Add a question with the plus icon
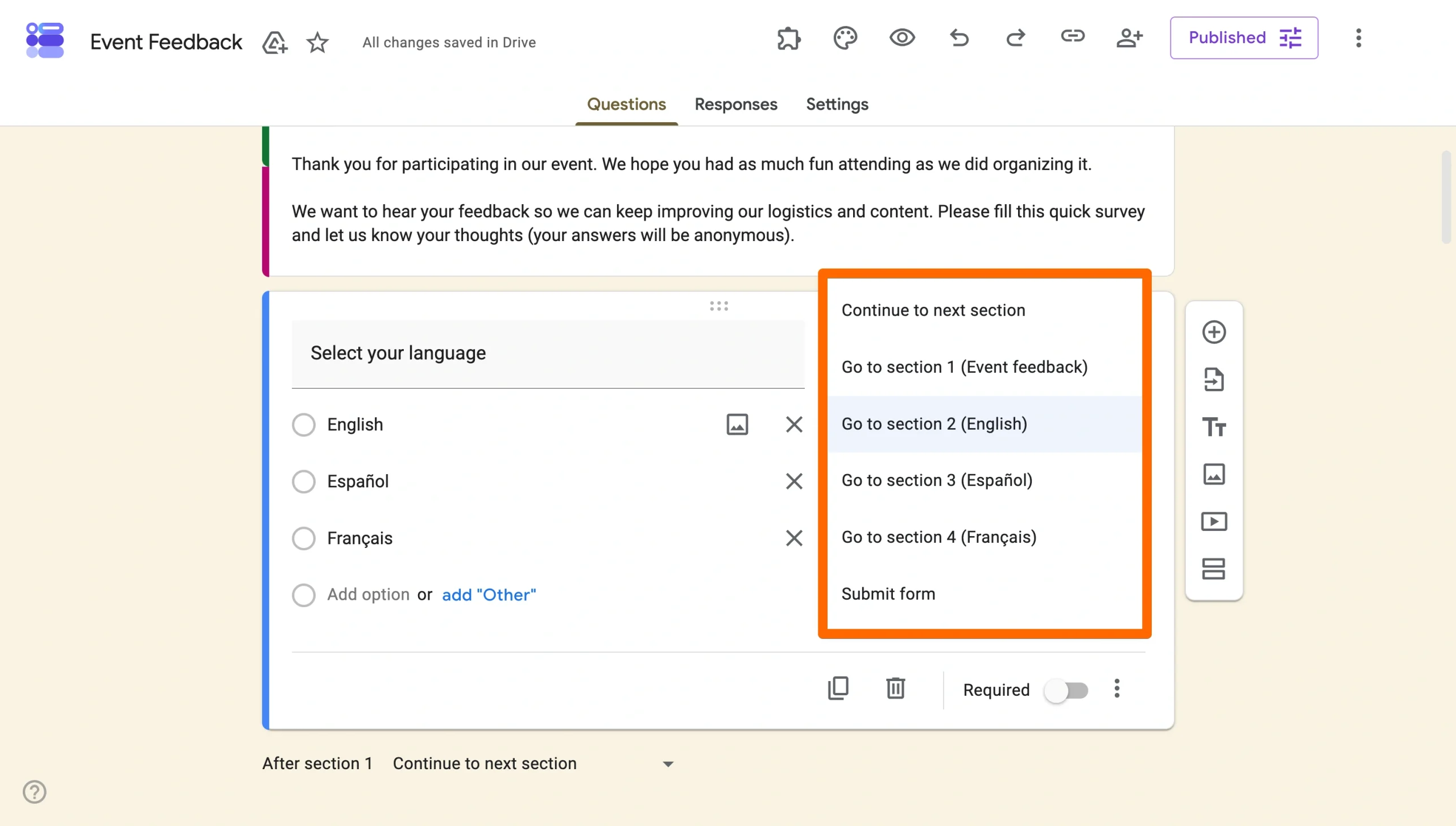This screenshot has width=1456, height=826. point(1214,332)
